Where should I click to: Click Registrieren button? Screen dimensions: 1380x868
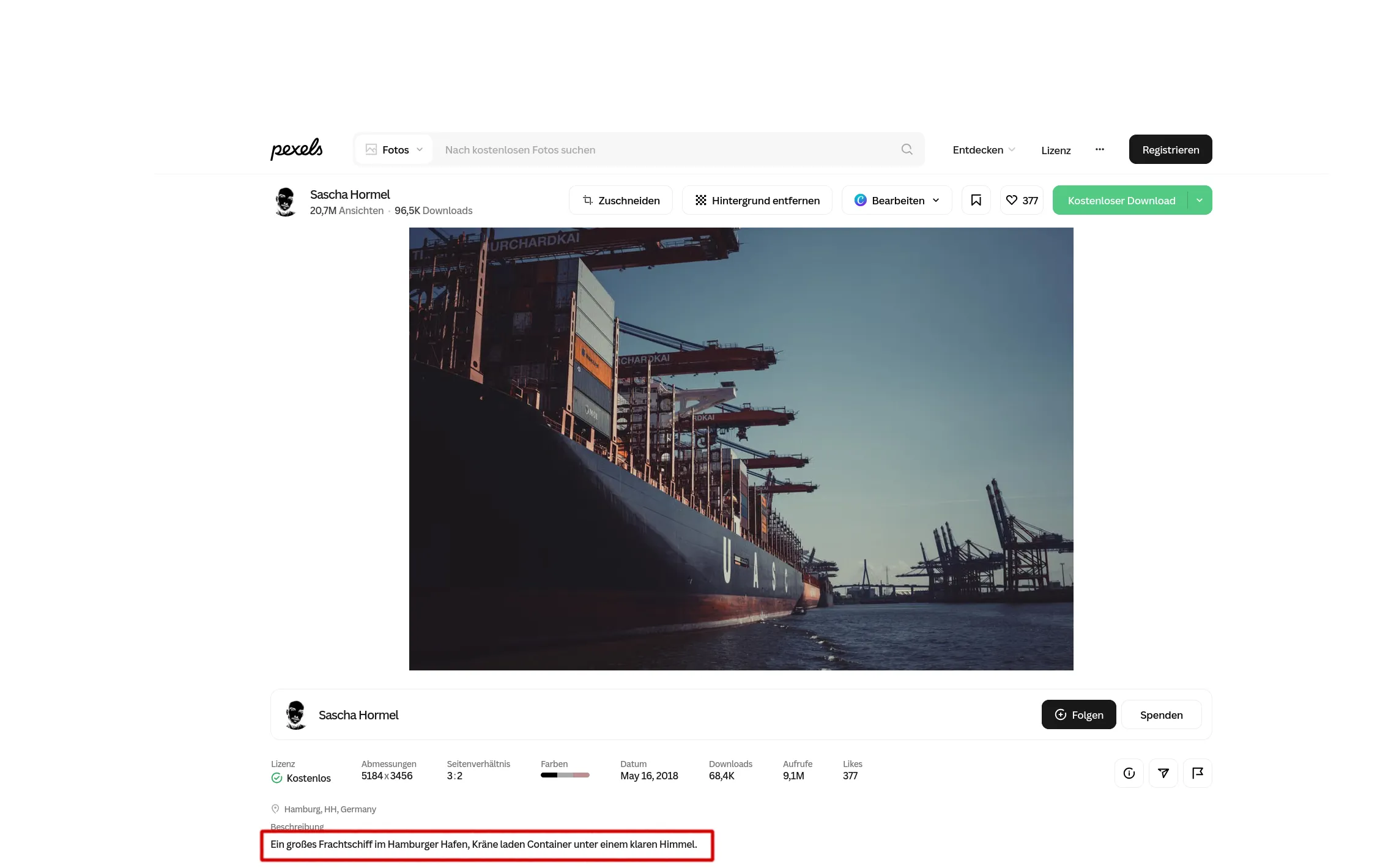[1170, 149]
